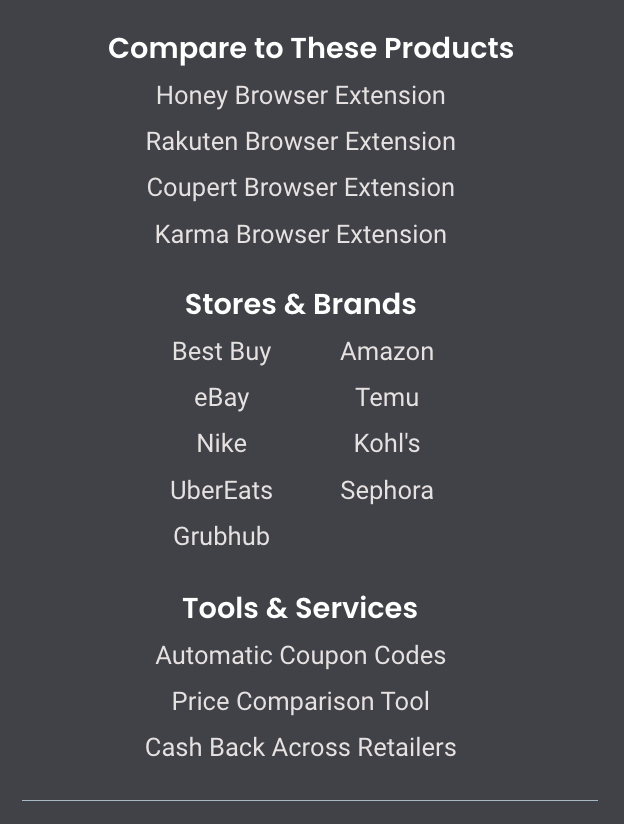Click the Temu store link
This screenshot has width=624, height=824.
387,397
